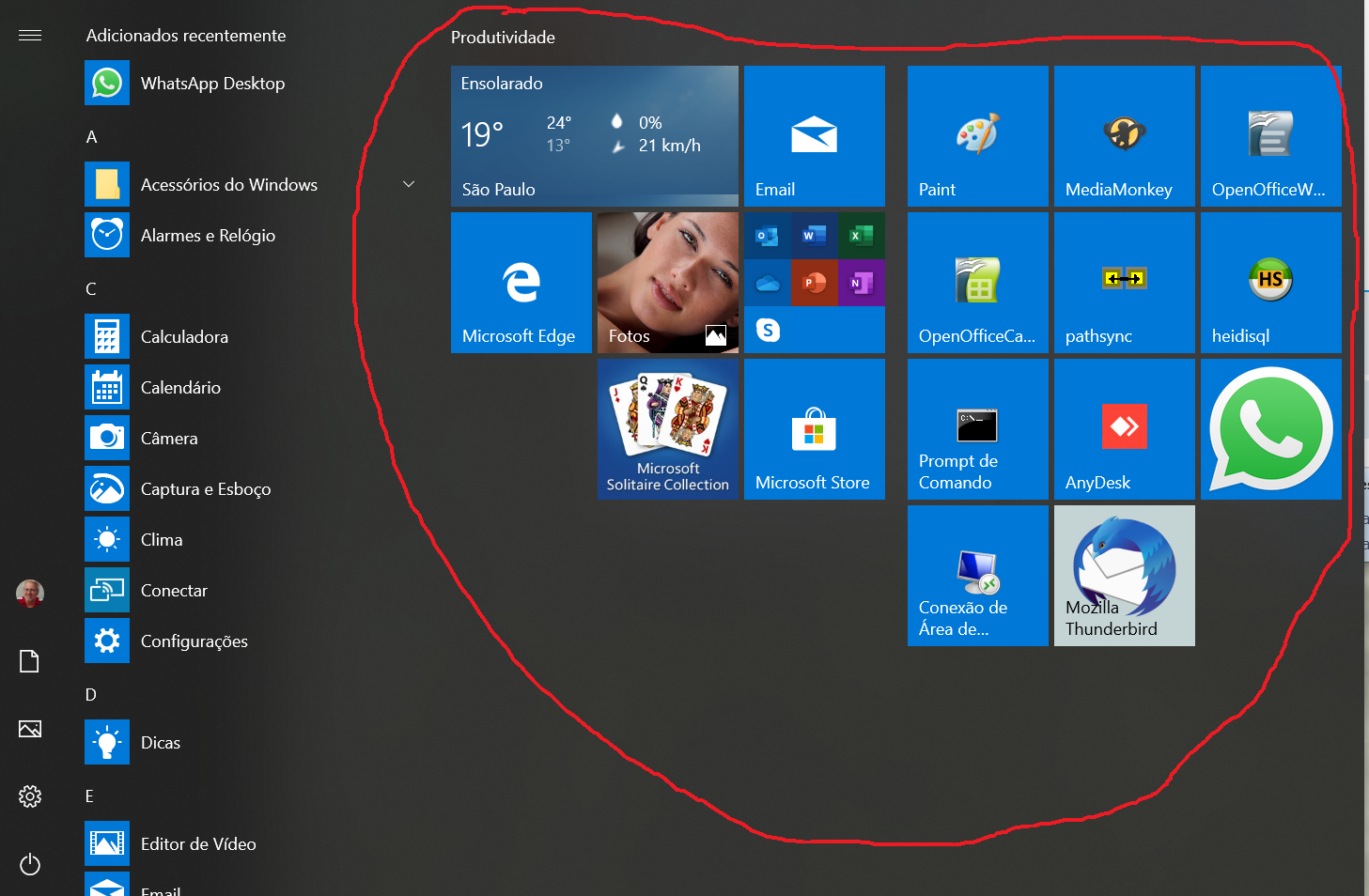Open Microsoft Store tile
Screen dimensions: 1369x896
(x=814, y=428)
